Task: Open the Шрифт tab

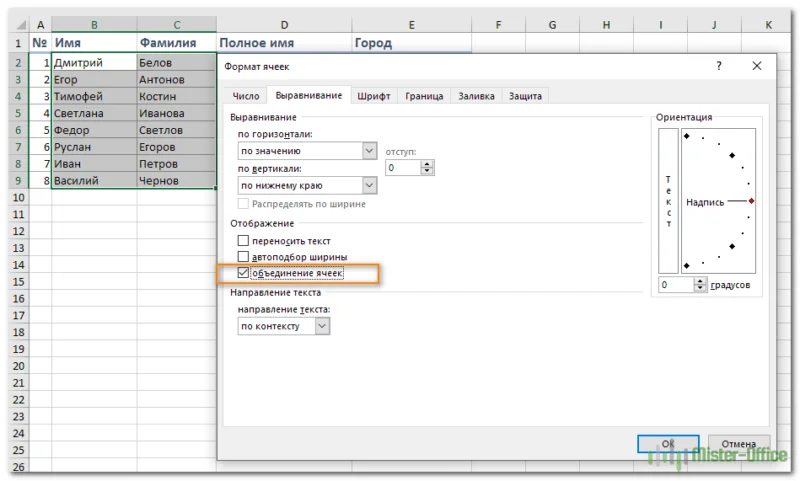Action: pos(374,97)
